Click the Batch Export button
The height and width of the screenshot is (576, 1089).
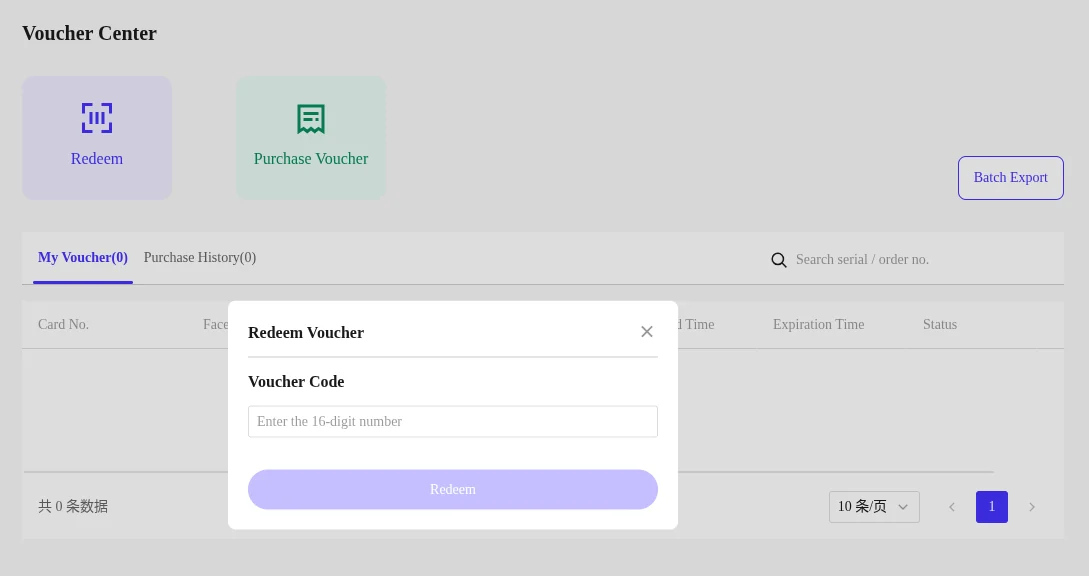1011,178
